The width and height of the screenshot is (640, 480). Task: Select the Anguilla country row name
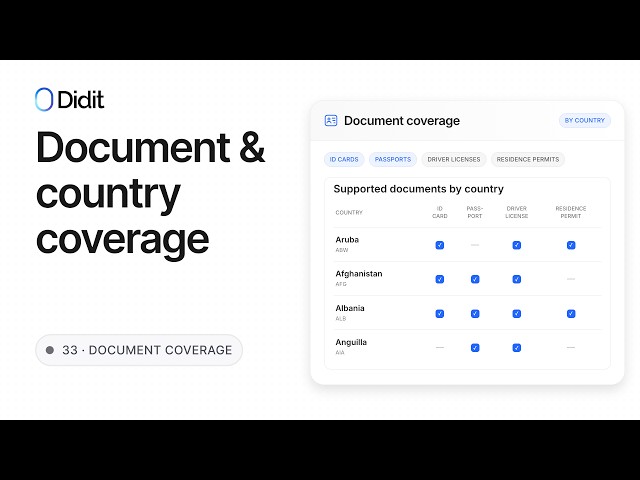[351, 342]
